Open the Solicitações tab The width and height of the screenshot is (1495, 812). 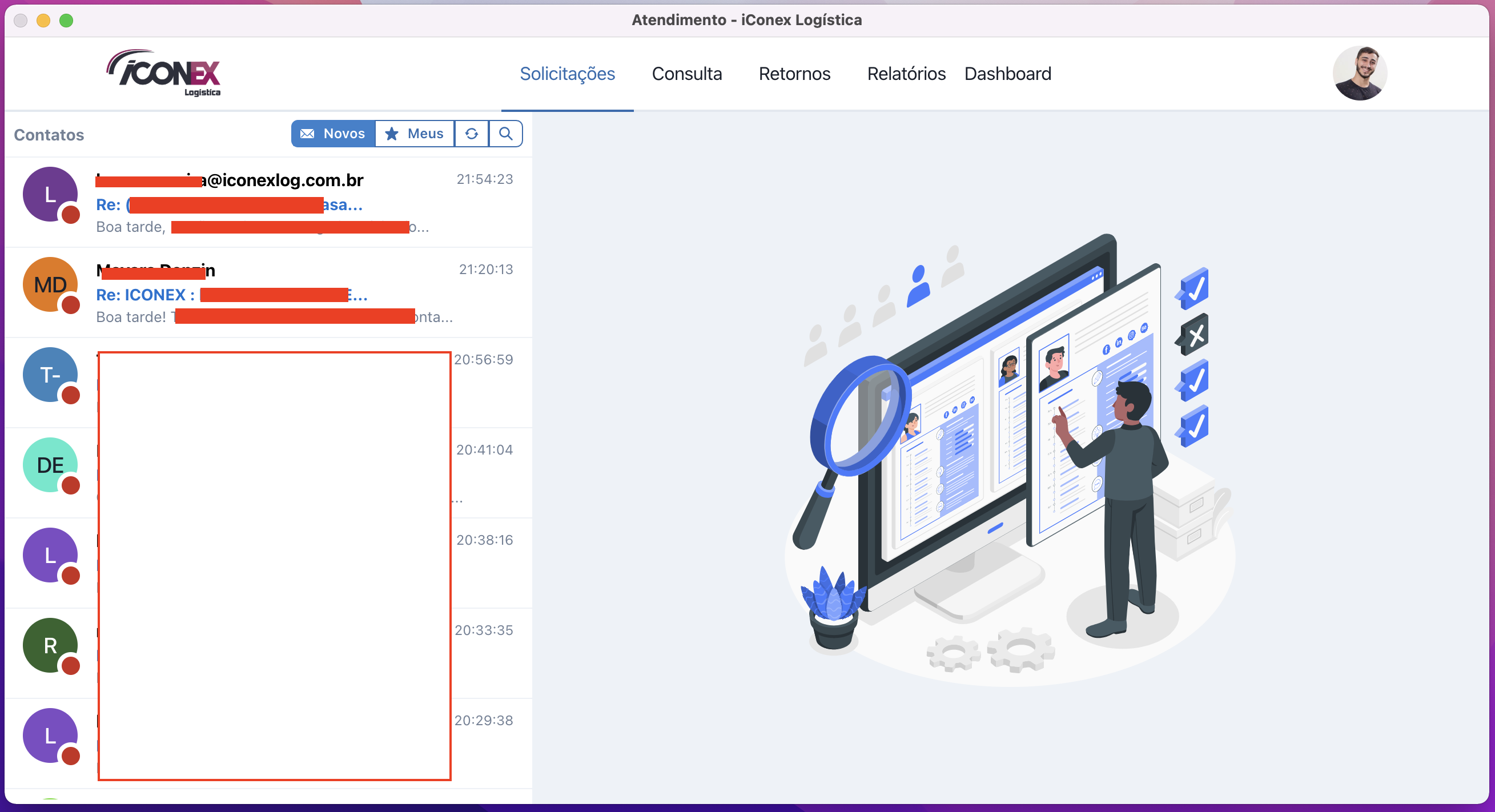pyautogui.click(x=567, y=74)
